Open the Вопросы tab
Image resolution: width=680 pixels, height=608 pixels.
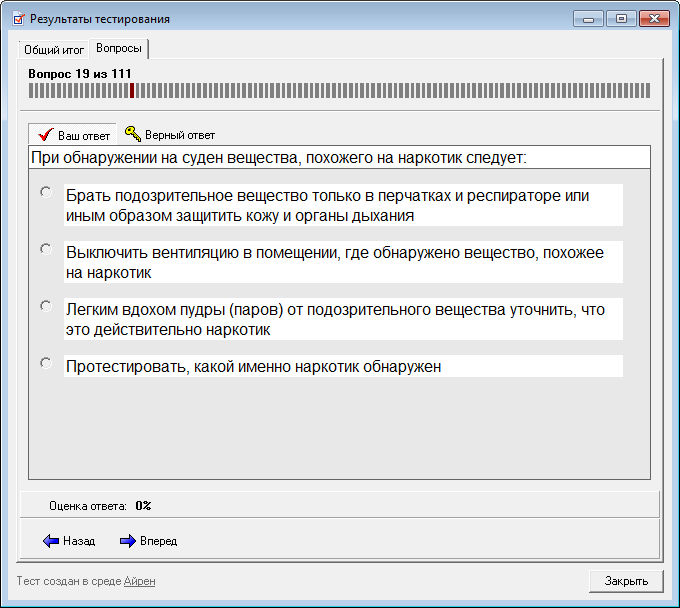coord(118,48)
